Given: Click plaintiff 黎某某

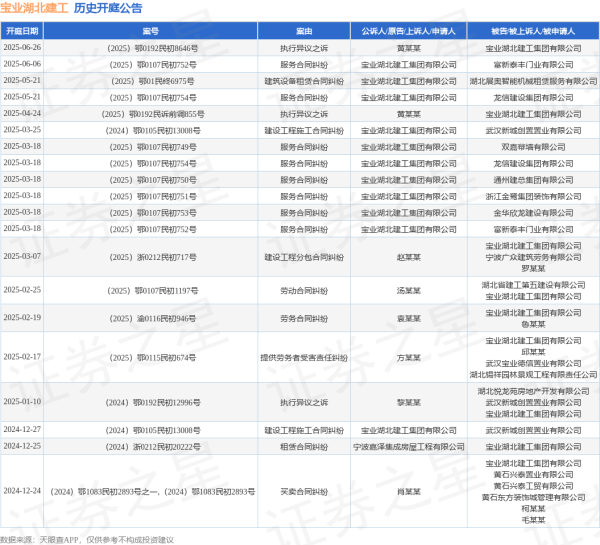Looking at the screenshot, I should click(x=409, y=403).
